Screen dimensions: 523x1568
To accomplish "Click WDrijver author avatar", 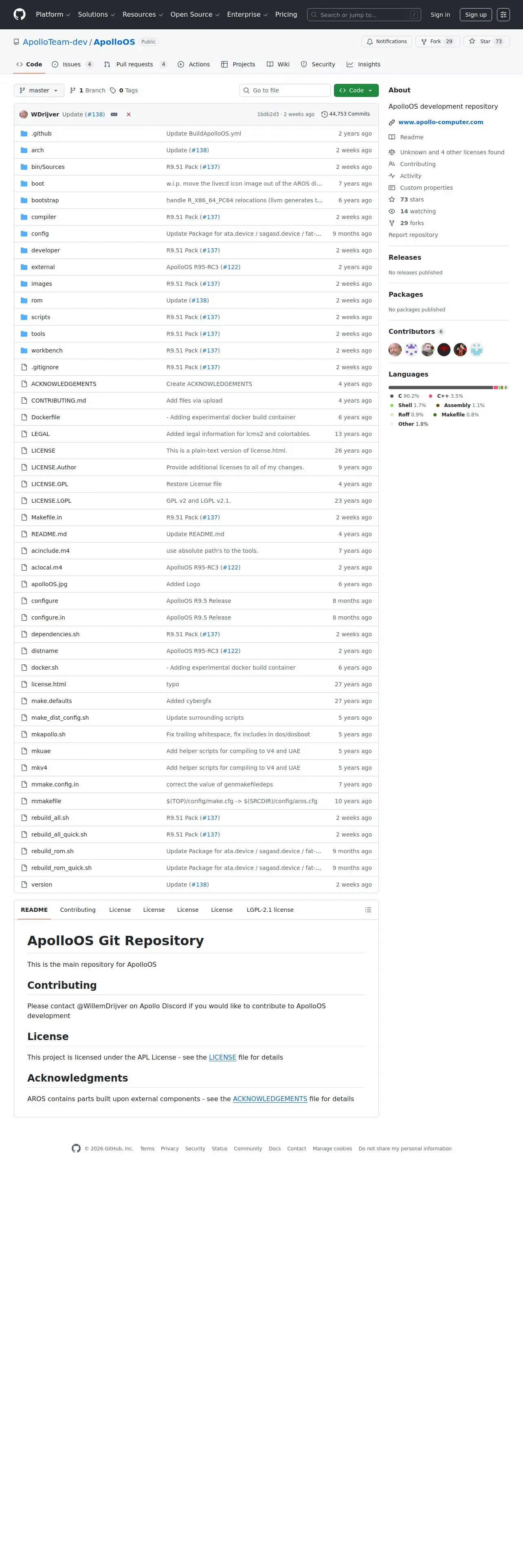I will point(24,114).
